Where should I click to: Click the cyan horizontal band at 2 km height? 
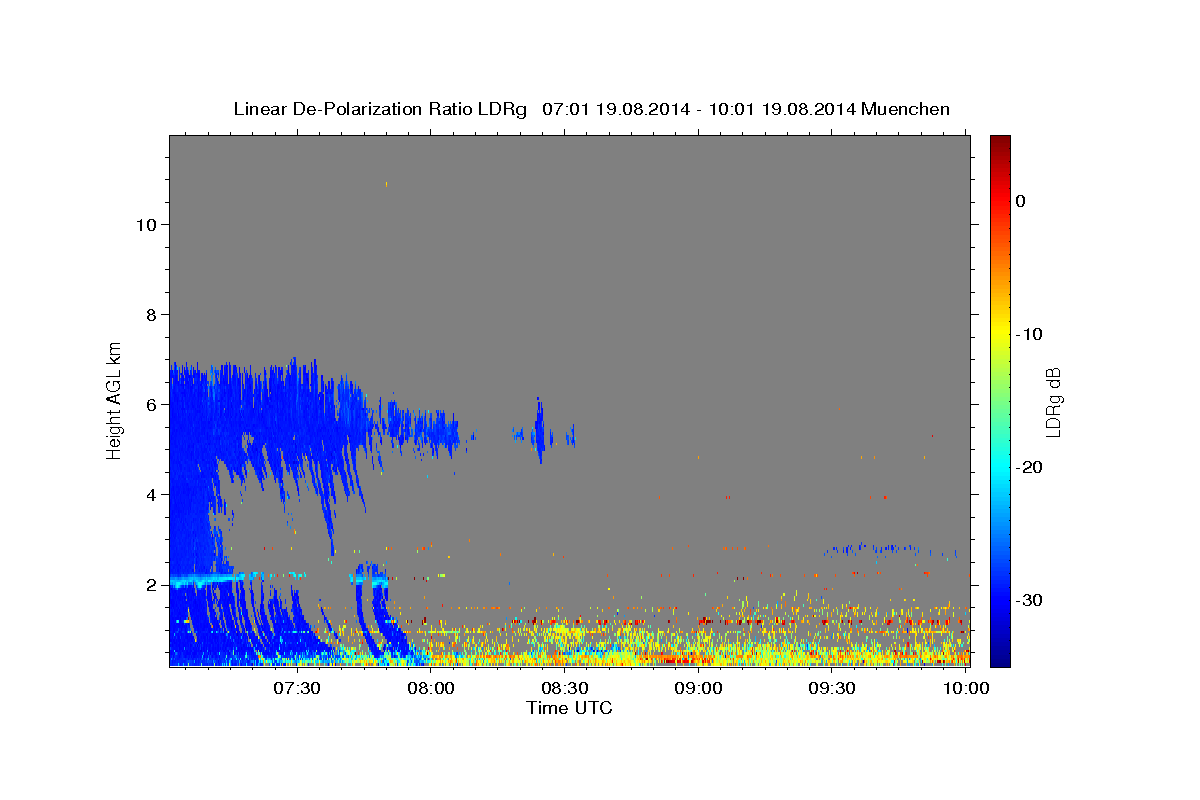(x=205, y=580)
